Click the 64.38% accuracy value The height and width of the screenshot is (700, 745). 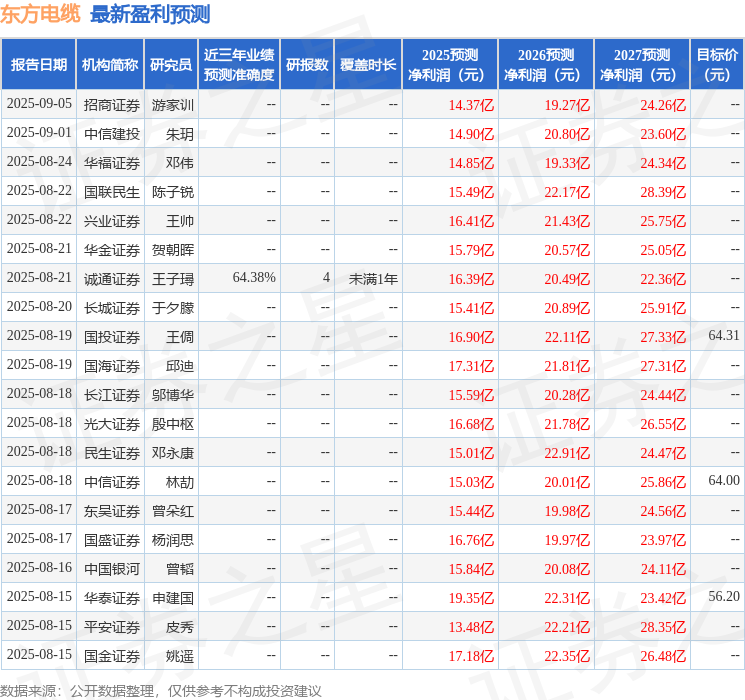[254, 278]
